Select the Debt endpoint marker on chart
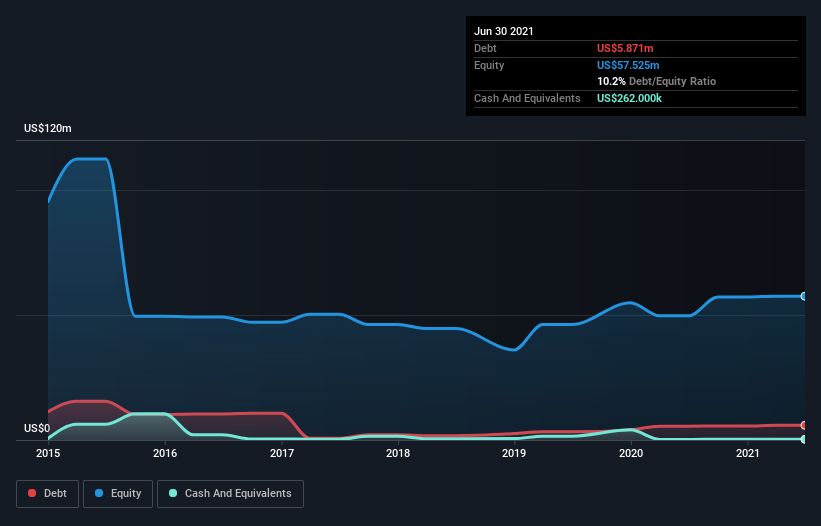The height and width of the screenshot is (526, 821). coord(804,425)
